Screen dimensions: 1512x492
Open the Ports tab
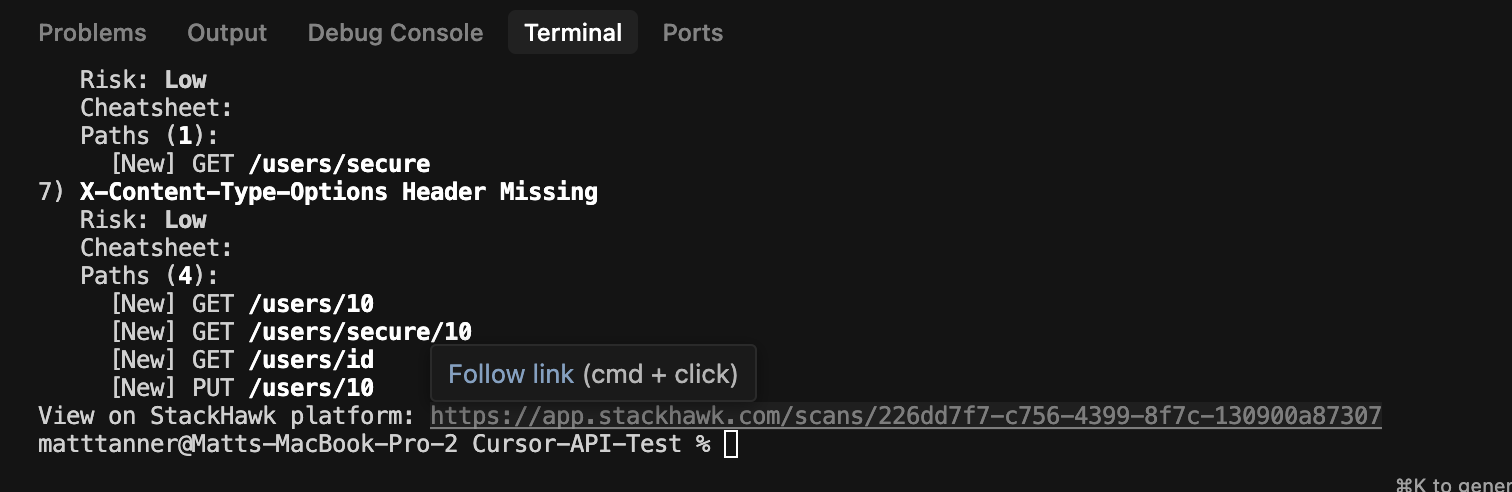pyautogui.click(x=692, y=33)
